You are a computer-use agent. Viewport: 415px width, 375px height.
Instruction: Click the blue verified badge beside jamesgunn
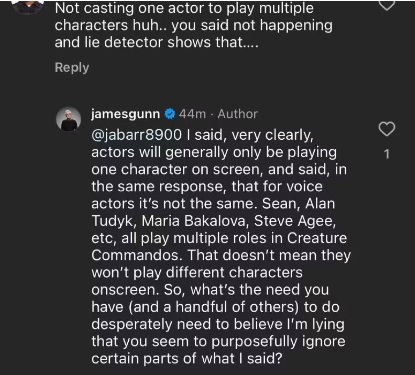pyautogui.click(x=170, y=114)
